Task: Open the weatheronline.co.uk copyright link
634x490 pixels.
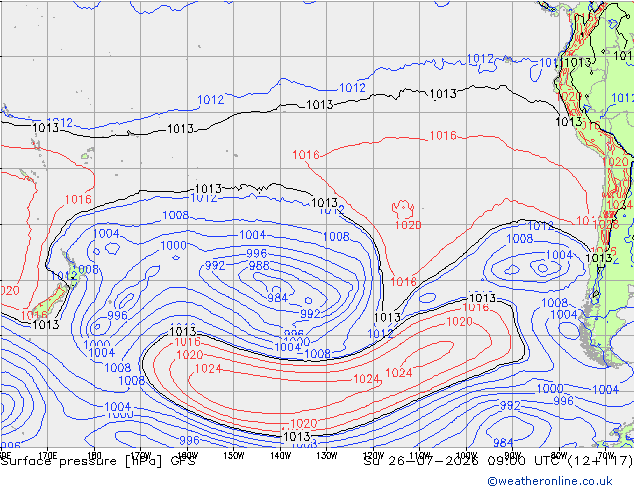Action: 549,481
